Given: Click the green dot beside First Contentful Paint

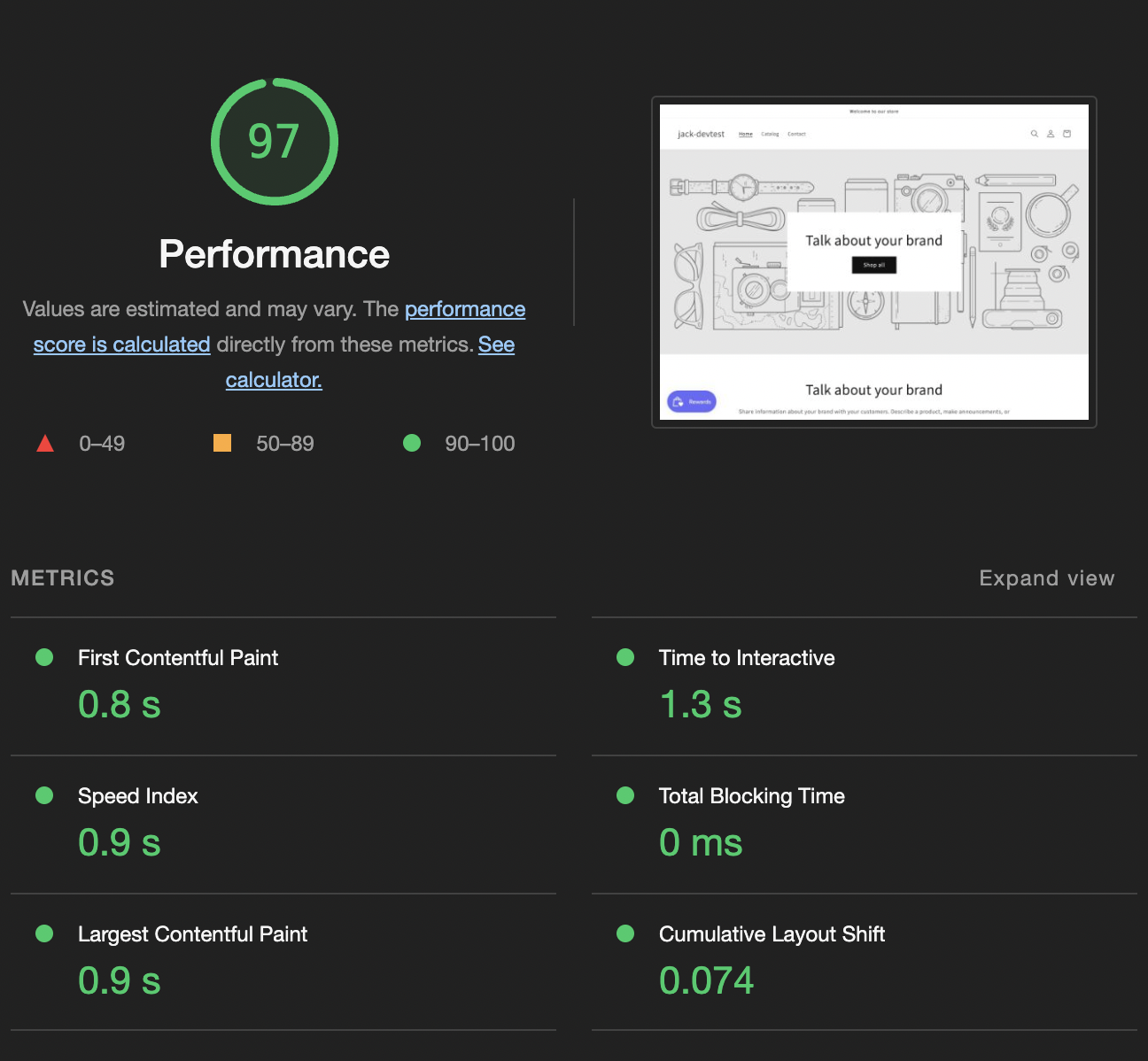Looking at the screenshot, I should [x=44, y=657].
